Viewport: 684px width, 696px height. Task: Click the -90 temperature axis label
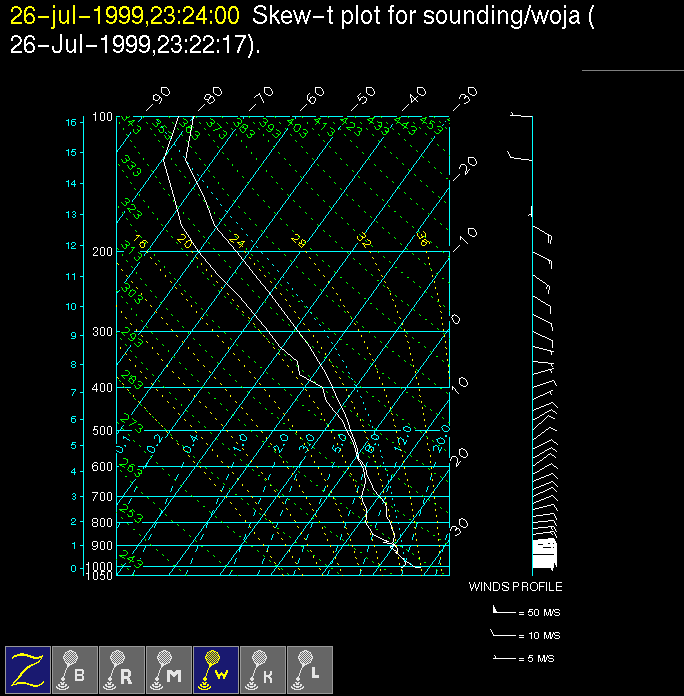(158, 98)
